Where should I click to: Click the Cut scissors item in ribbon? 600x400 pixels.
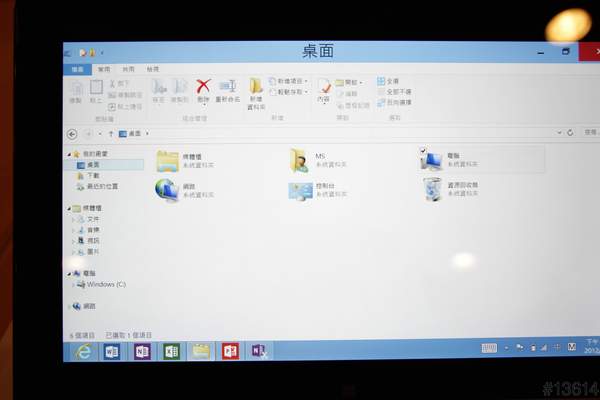[x=120, y=83]
